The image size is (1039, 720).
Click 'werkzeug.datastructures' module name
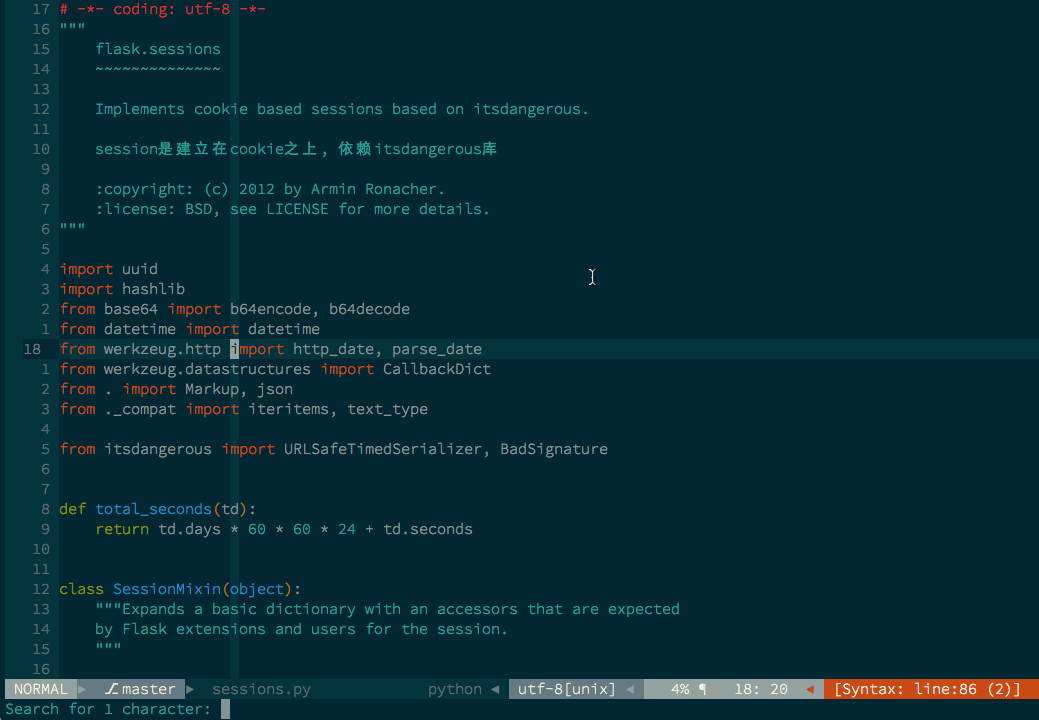click(207, 369)
